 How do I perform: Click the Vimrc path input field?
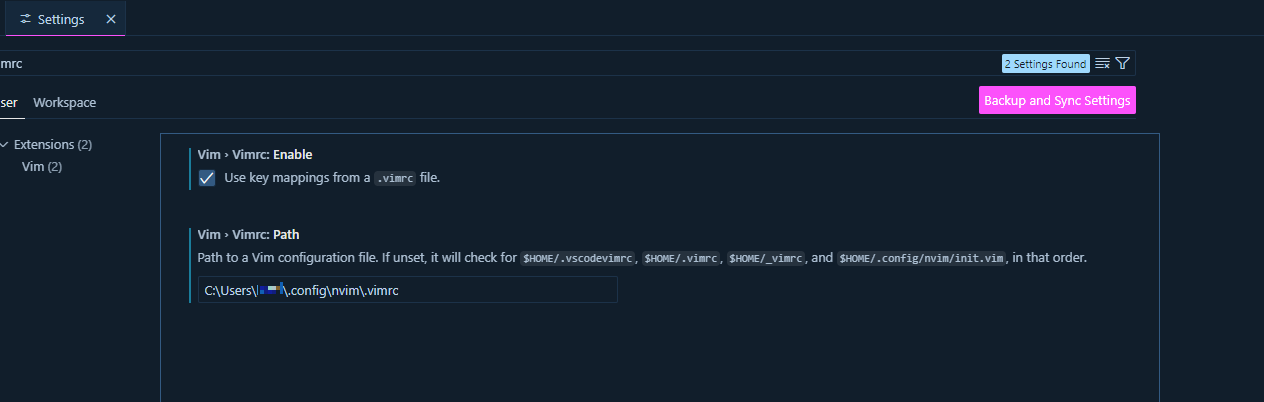click(408, 290)
